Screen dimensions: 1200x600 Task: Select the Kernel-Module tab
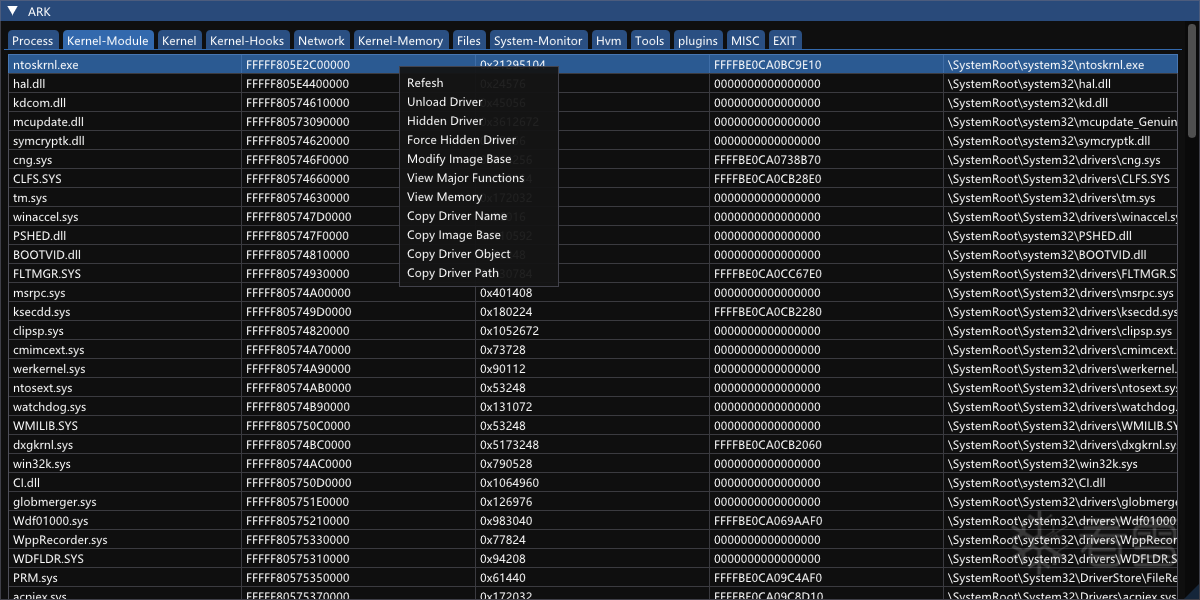click(x=107, y=40)
